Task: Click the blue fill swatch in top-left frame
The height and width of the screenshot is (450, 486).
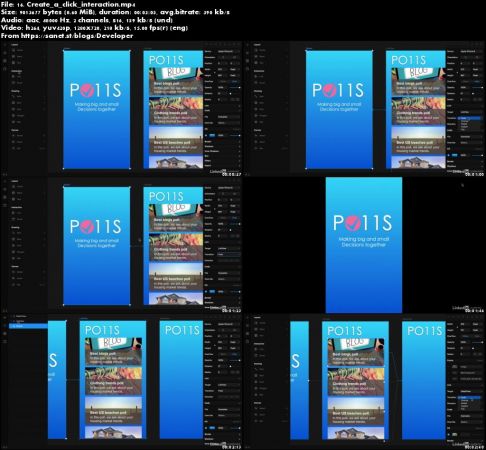Action: pyautogui.click(x=212, y=135)
